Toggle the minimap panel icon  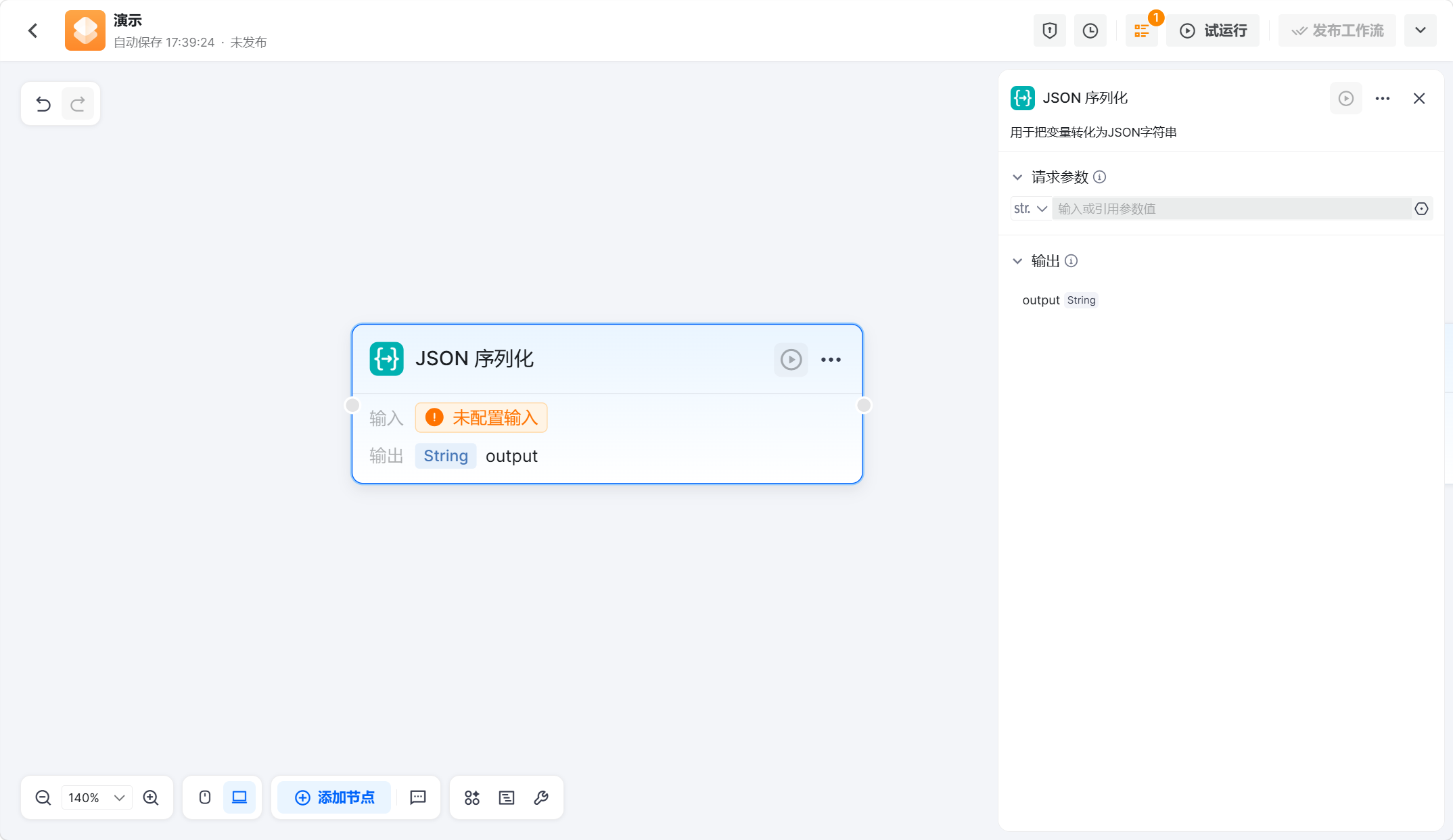tap(507, 797)
